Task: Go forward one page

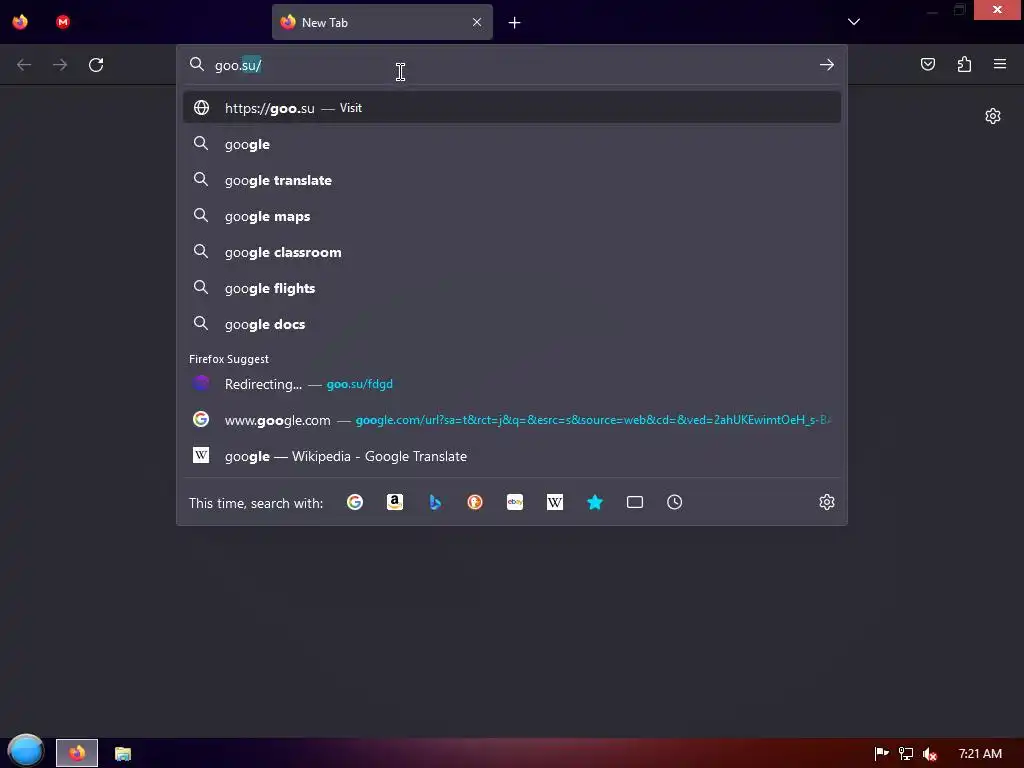Action: point(60,65)
